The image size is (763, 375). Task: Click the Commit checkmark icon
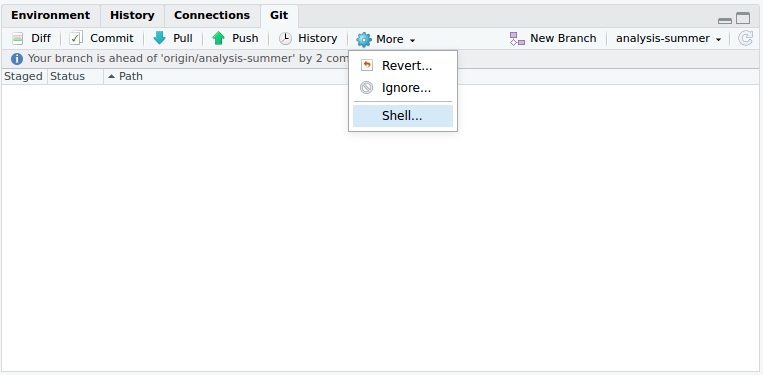click(76, 38)
